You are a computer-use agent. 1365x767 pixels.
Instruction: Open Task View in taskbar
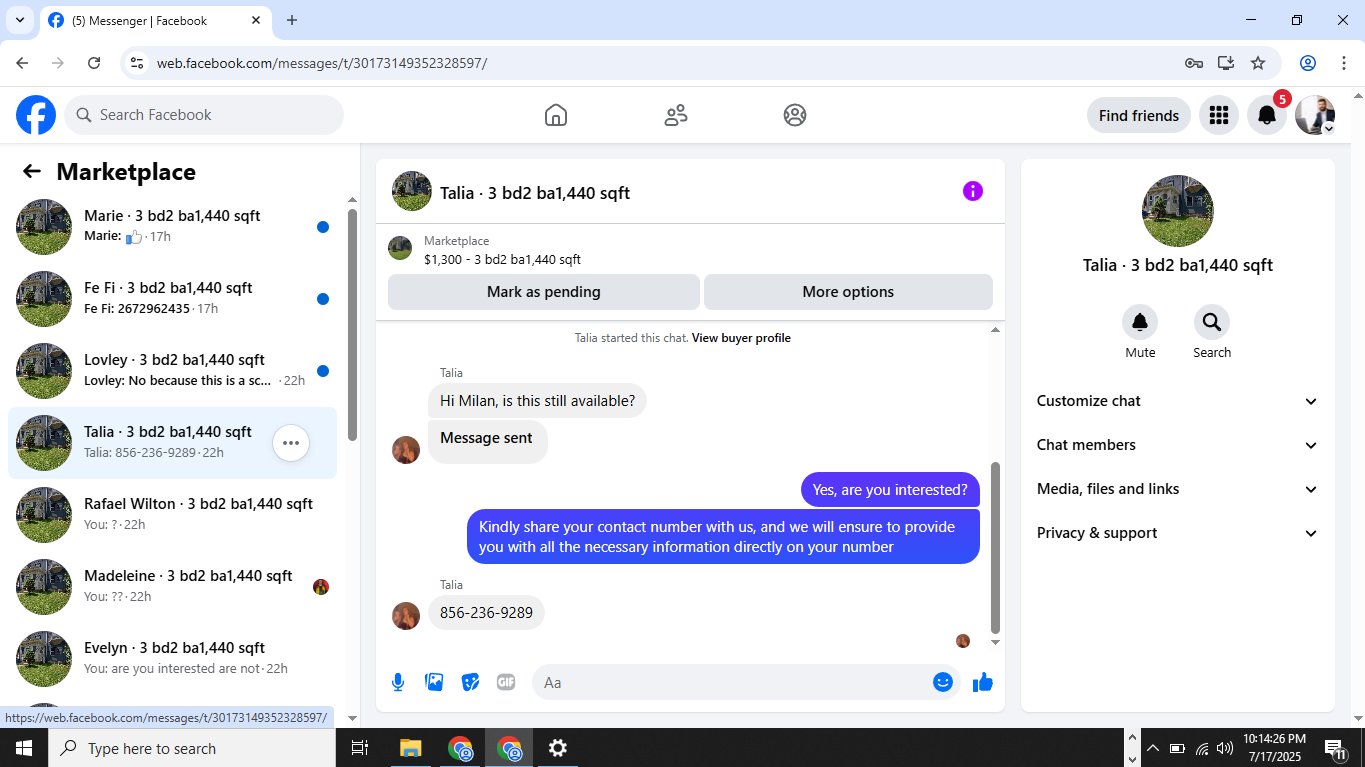pyautogui.click(x=360, y=748)
